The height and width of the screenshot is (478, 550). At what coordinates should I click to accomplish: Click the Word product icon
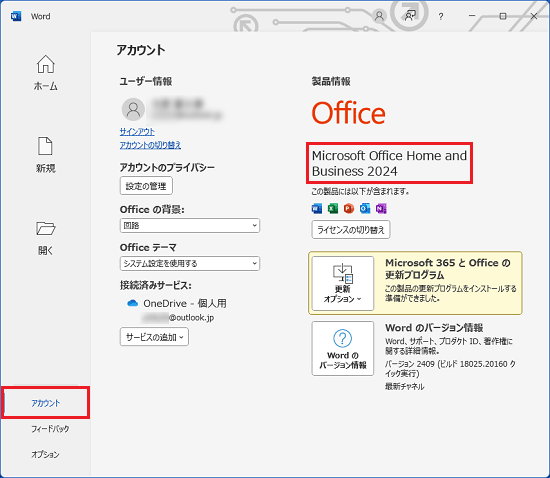317,208
